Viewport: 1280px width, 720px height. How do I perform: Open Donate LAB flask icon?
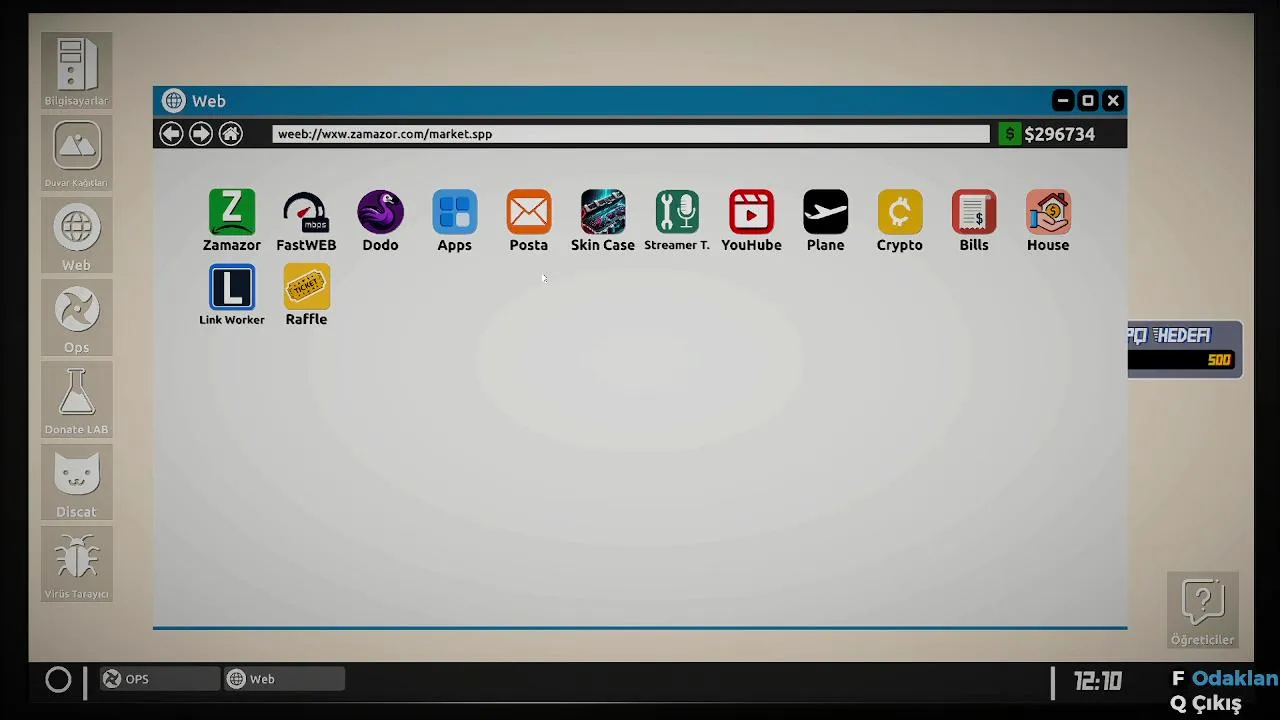[76, 399]
